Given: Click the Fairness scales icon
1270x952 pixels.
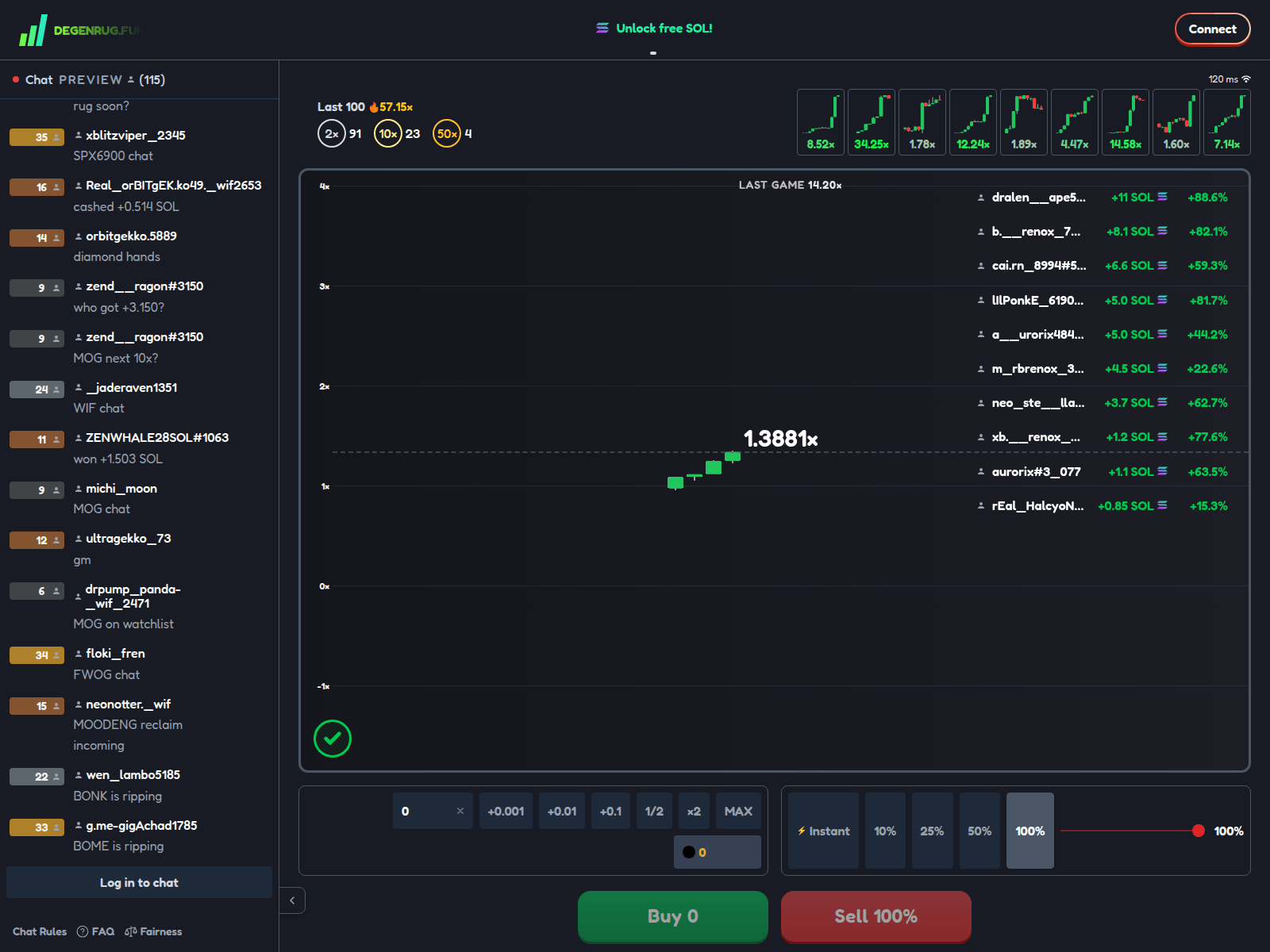Looking at the screenshot, I should pos(131,931).
